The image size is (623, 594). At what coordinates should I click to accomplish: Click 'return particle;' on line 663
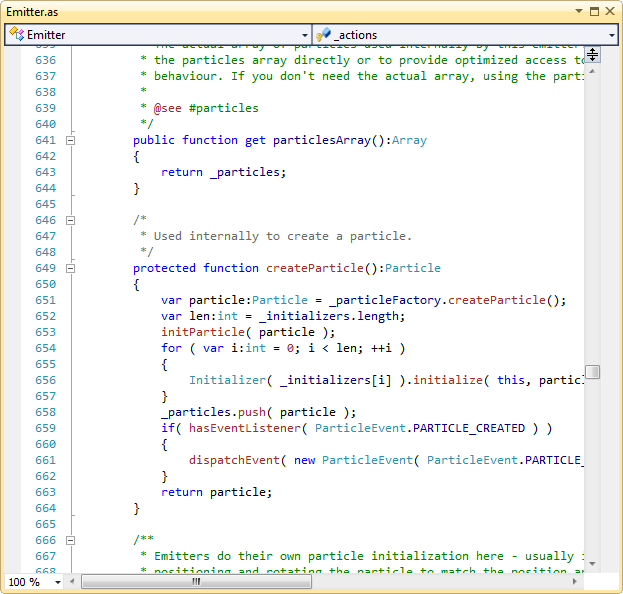(x=217, y=492)
